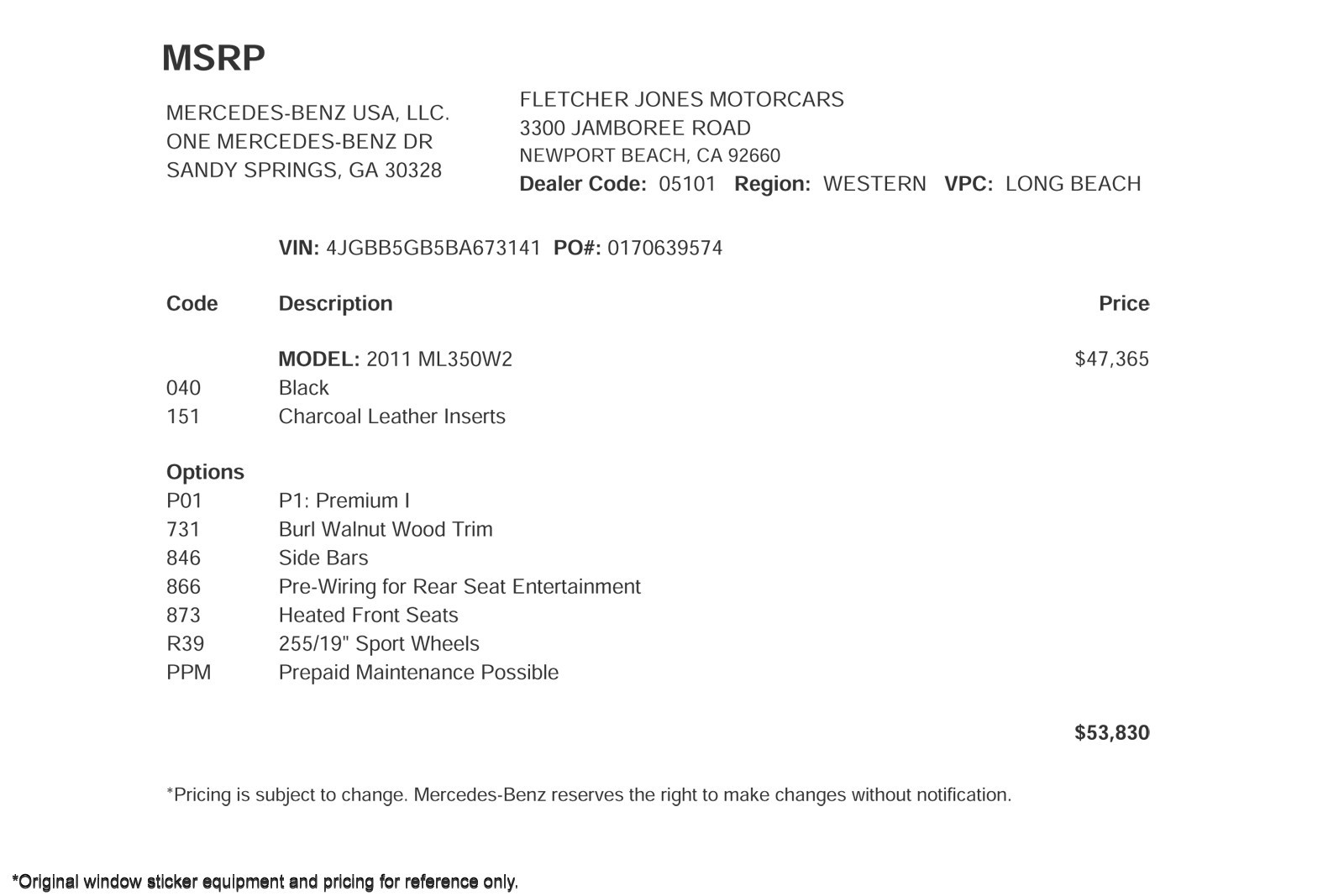Click the Description column header
The image size is (1344, 896).
(x=335, y=303)
